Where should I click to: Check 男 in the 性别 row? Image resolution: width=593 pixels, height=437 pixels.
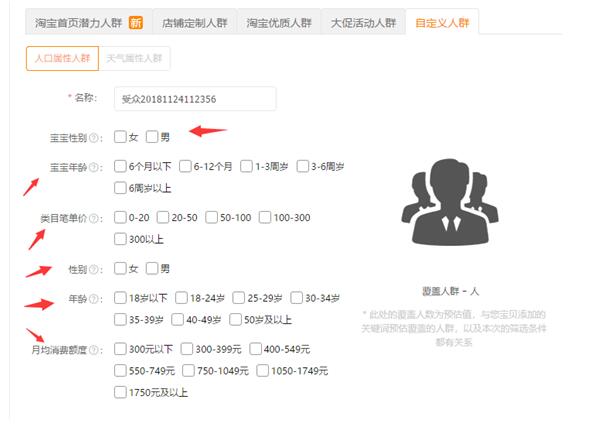[152, 268]
